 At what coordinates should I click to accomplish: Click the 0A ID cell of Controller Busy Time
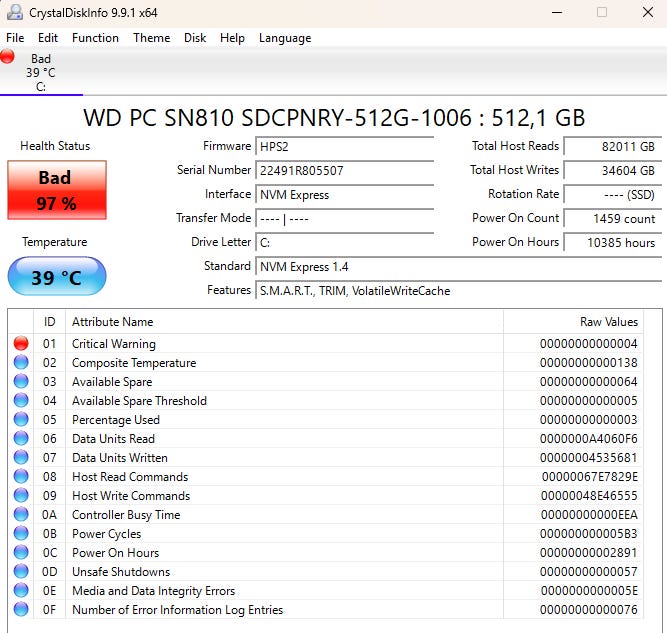49,515
